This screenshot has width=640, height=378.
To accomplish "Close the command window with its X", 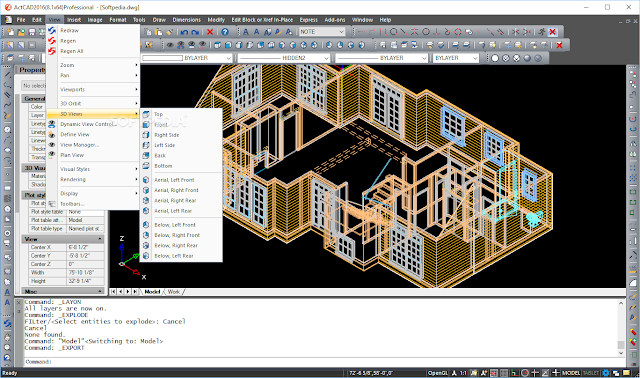I will coord(18,302).
